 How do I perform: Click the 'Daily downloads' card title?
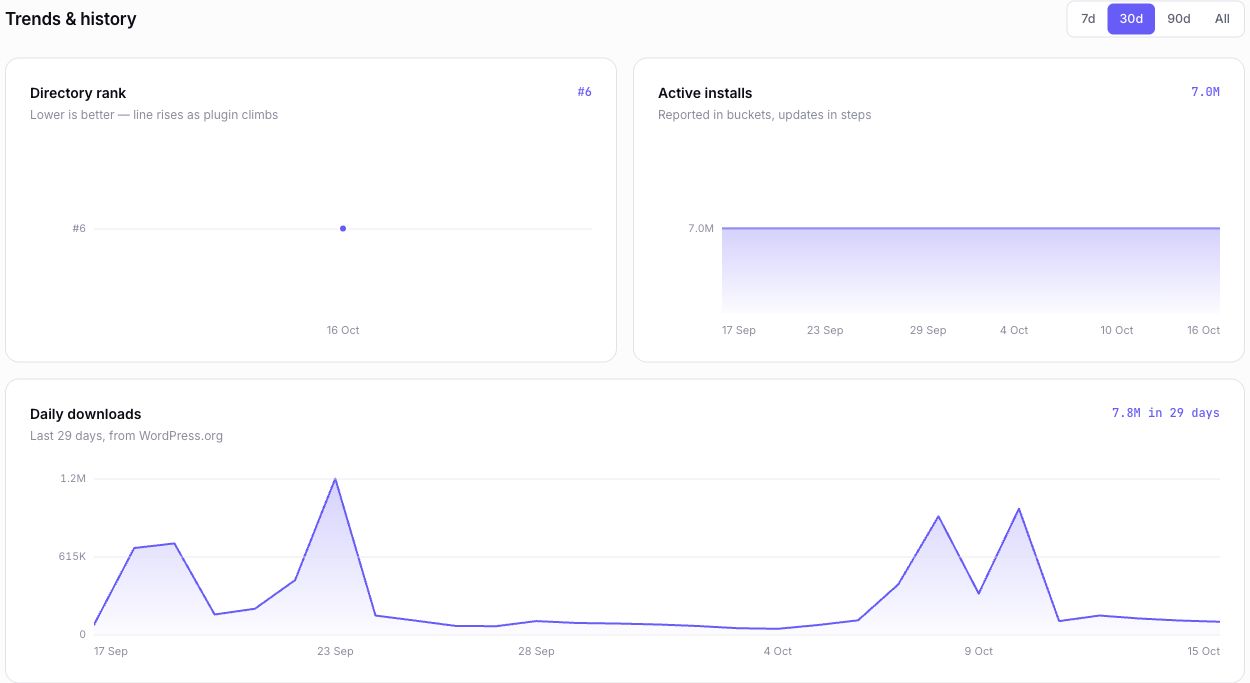[85, 414]
